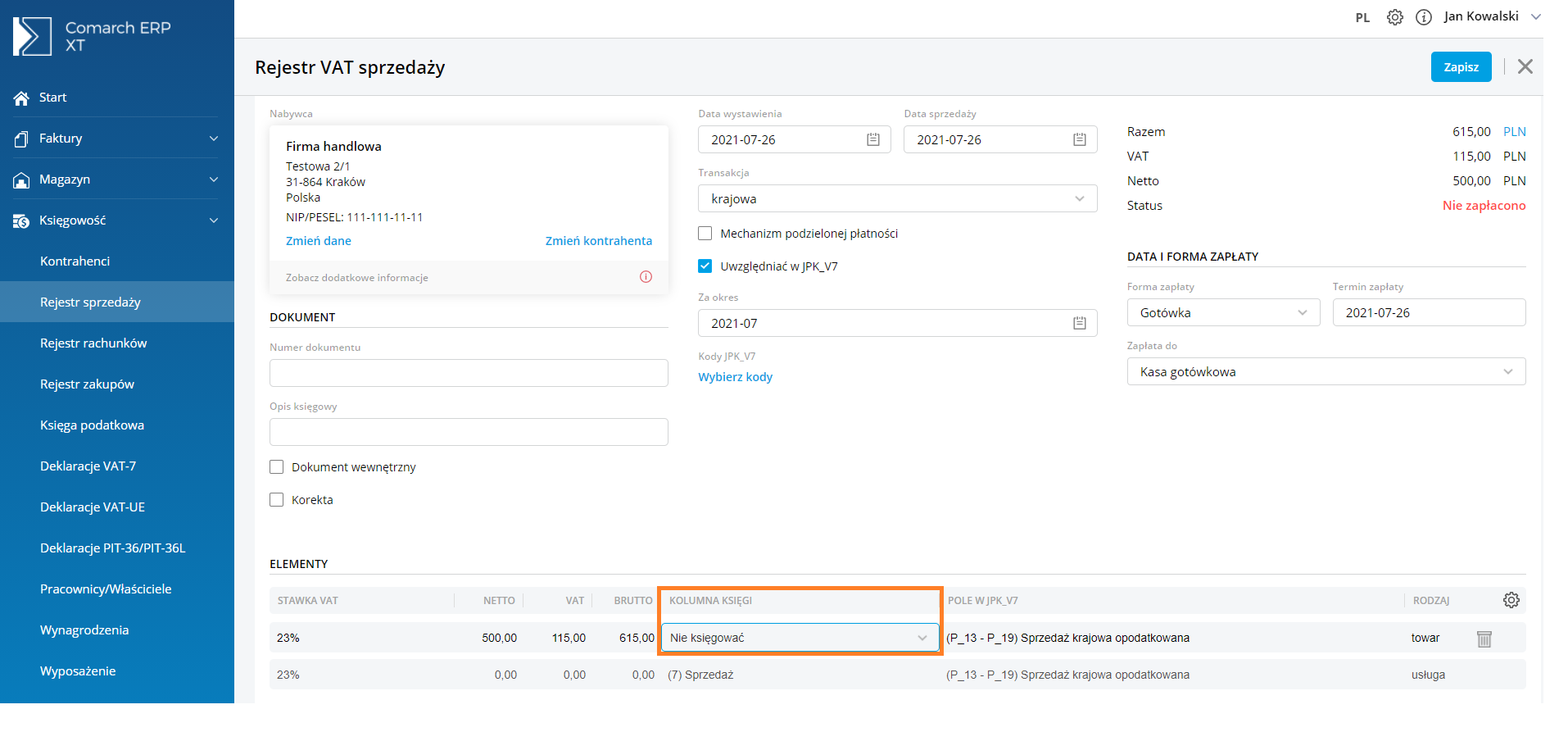Click brutto 615,00 in towar row
The image size is (1568, 741).
637,639
